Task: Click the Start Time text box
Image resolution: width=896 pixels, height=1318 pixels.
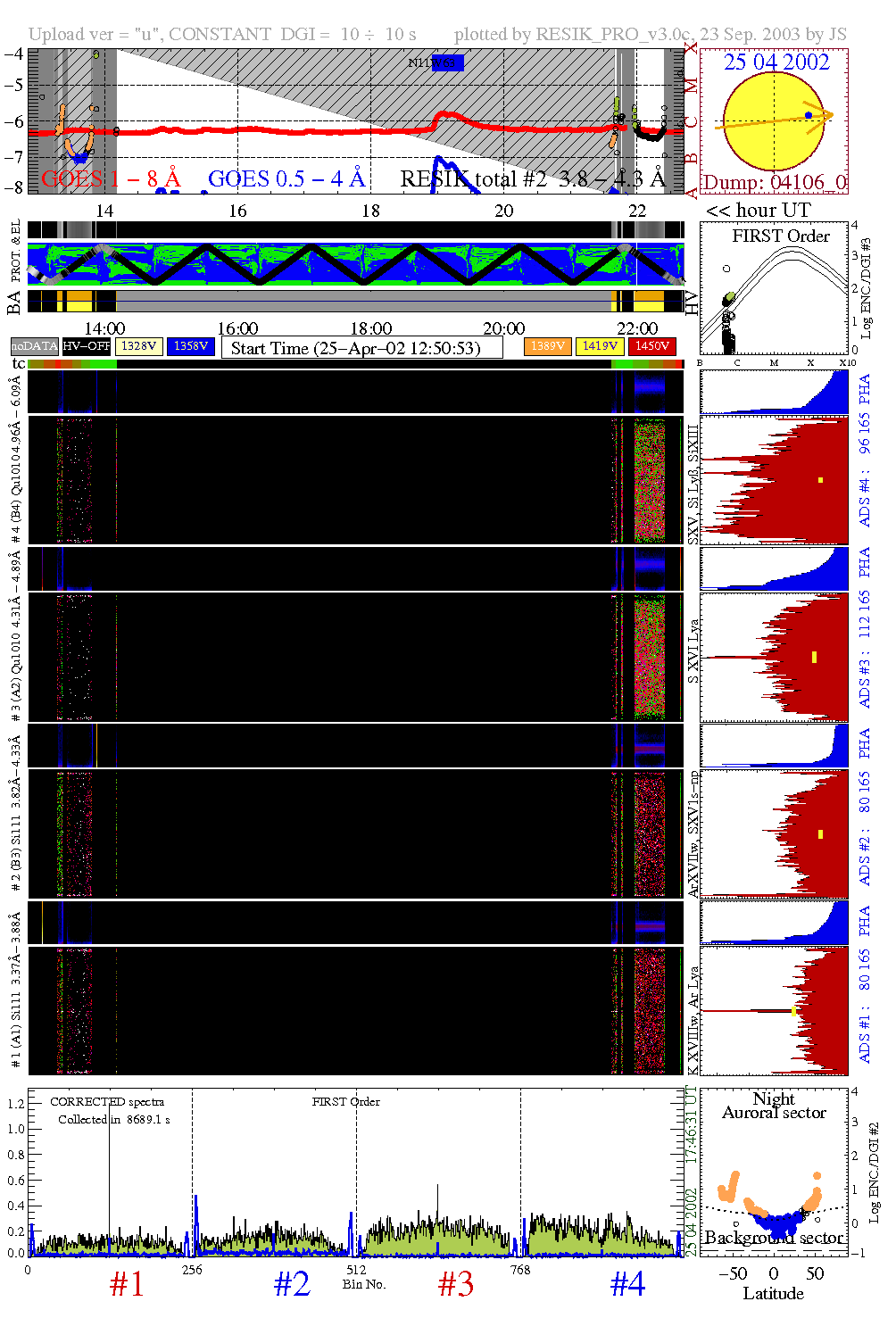Action: coord(361,348)
